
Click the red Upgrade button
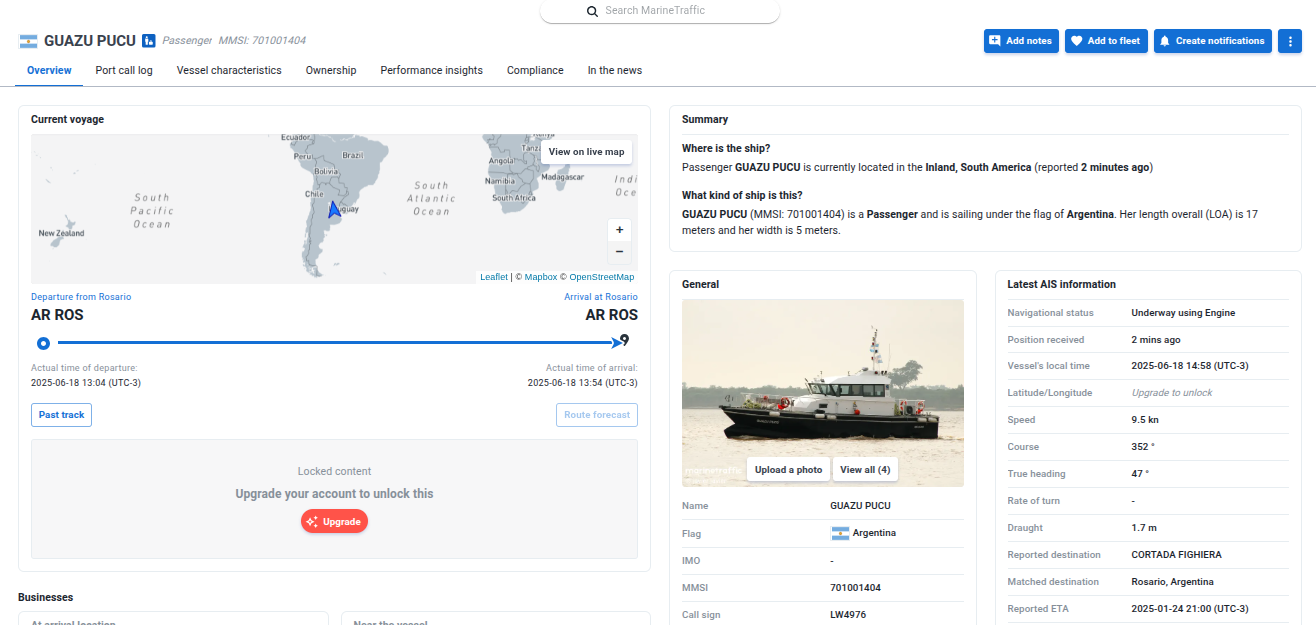(334, 521)
